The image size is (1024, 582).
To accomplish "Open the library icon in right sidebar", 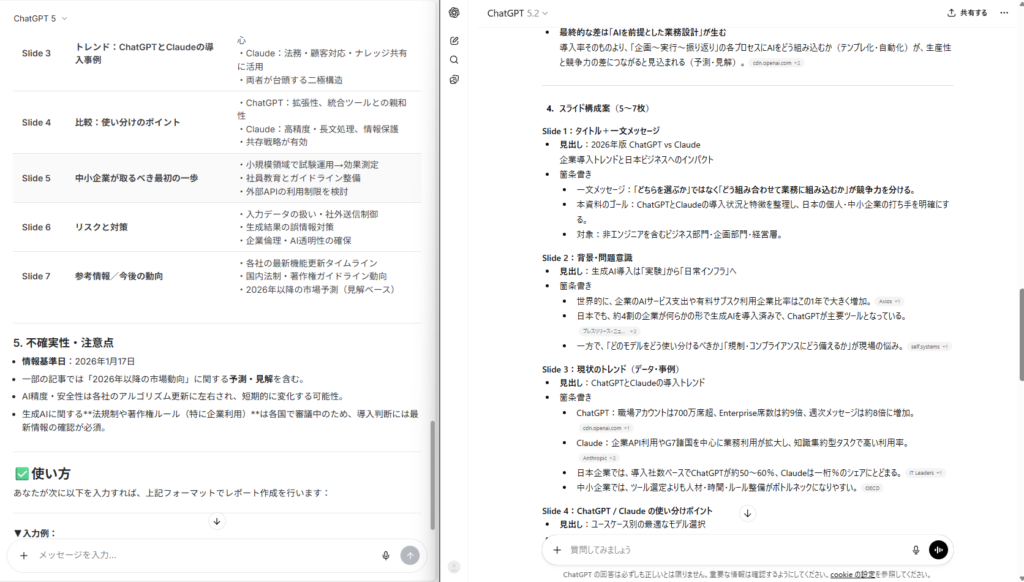I will point(455,79).
